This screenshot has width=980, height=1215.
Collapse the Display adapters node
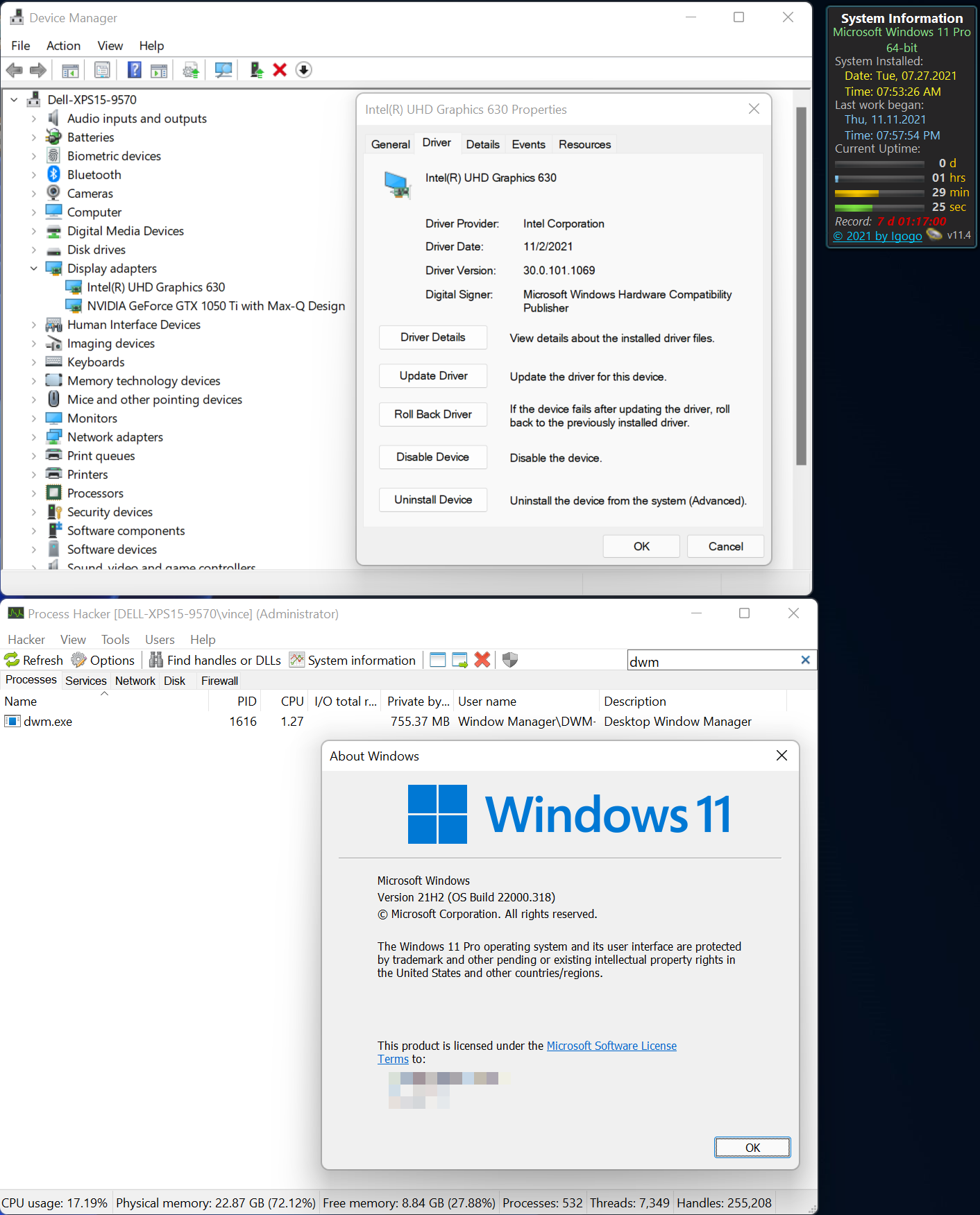[x=33, y=269]
